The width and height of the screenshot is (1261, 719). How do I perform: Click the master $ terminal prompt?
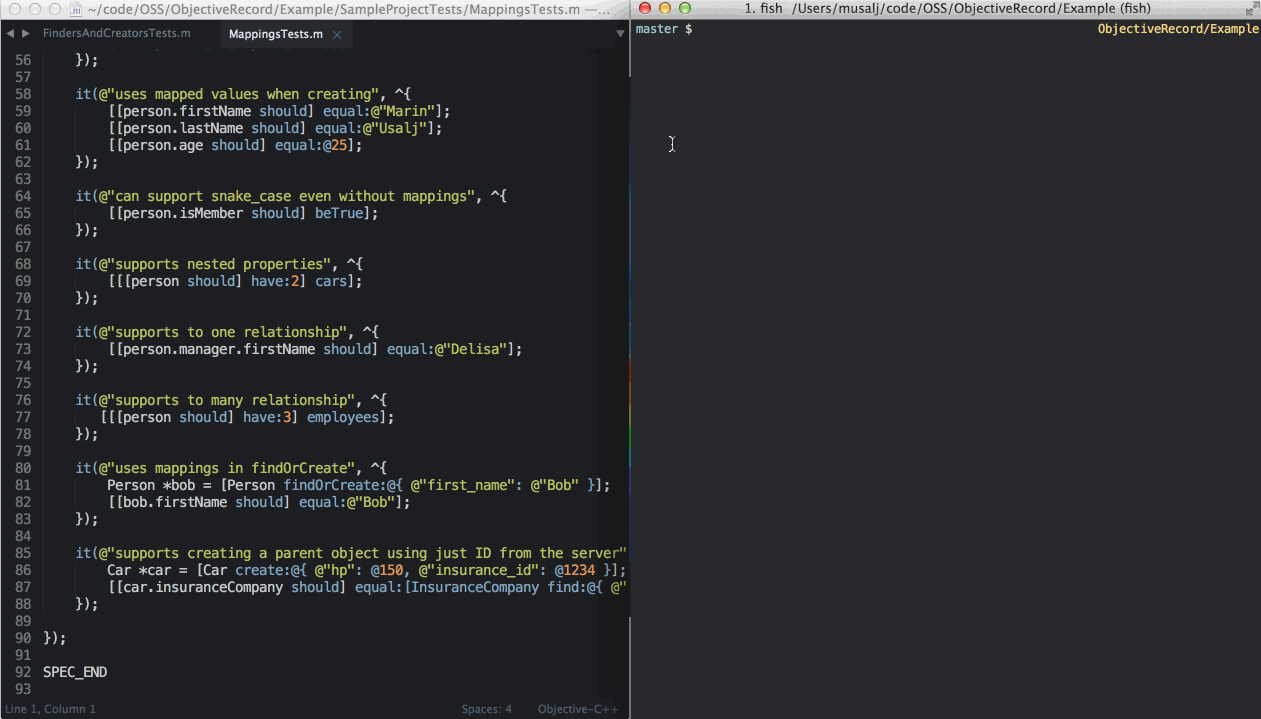pos(664,29)
